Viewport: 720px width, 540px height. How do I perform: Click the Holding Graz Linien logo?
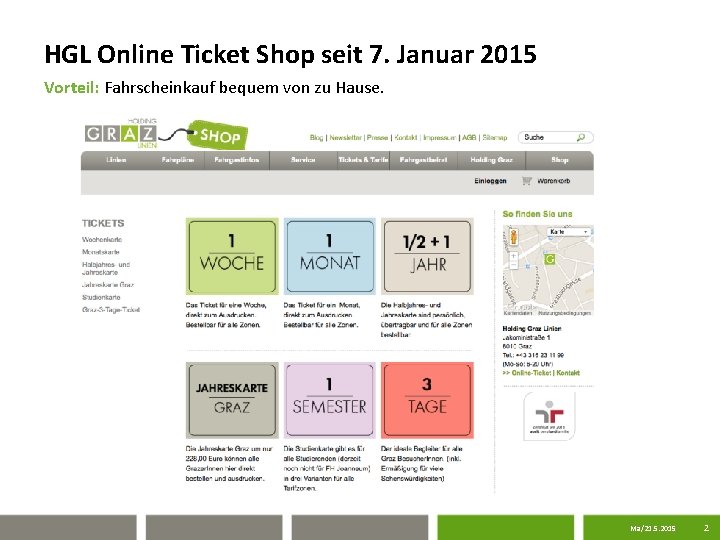click(x=121, y=133)
